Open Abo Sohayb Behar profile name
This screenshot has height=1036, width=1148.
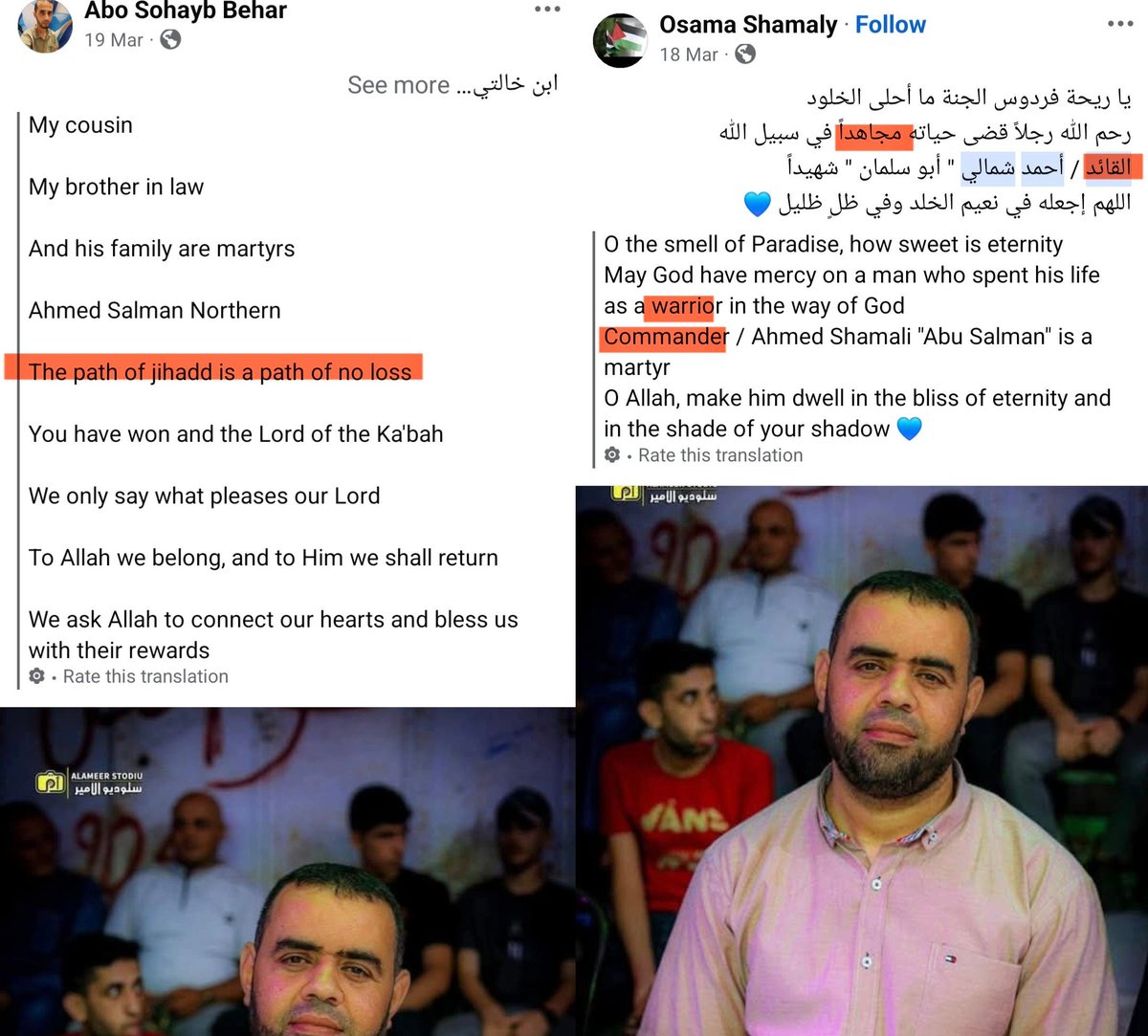point(186,11)
